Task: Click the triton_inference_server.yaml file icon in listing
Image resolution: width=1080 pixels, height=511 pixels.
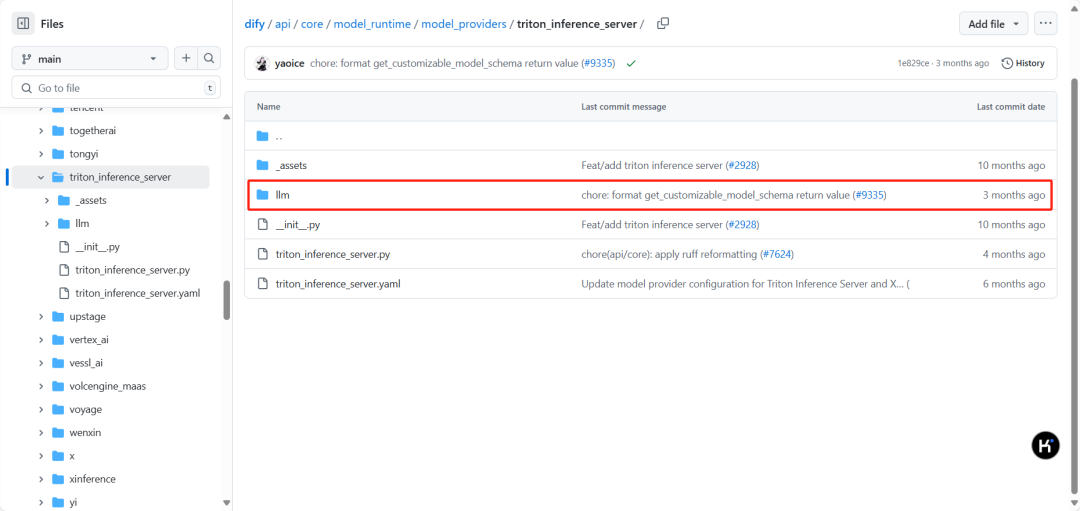Action: [262, 284]
